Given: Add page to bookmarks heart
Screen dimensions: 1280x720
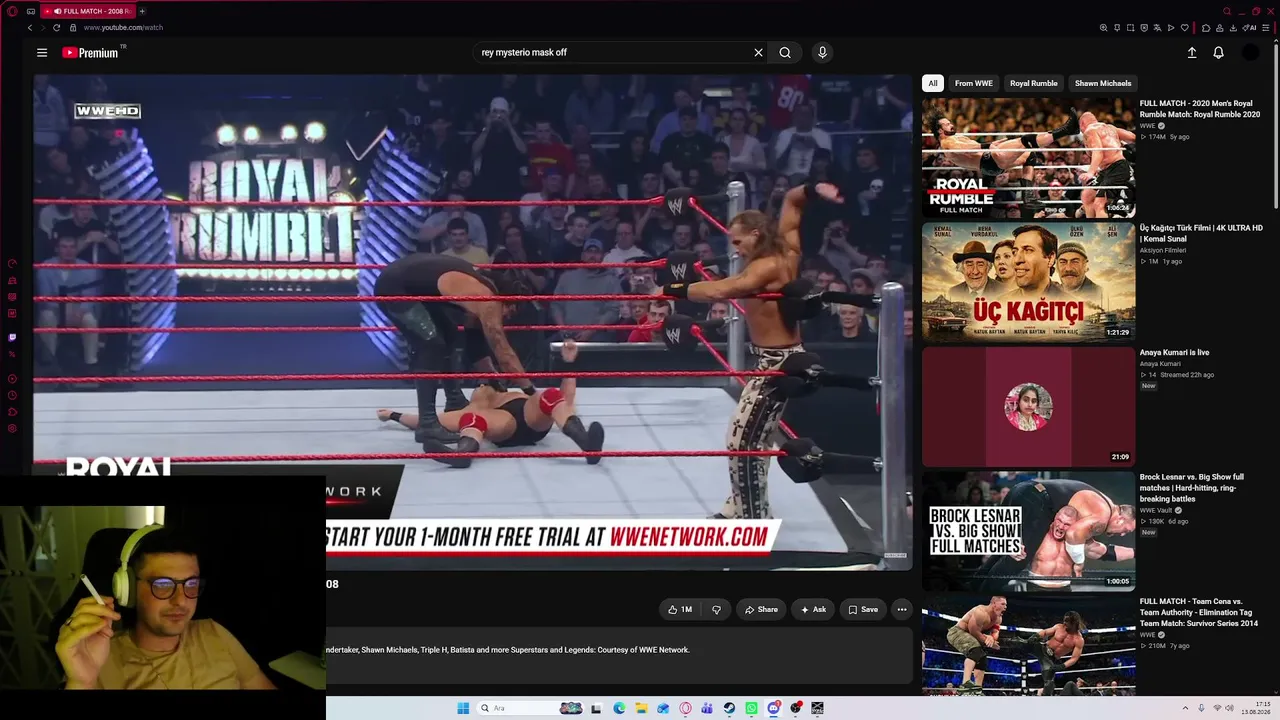Looking at the screenshot, I should 1185,28.
